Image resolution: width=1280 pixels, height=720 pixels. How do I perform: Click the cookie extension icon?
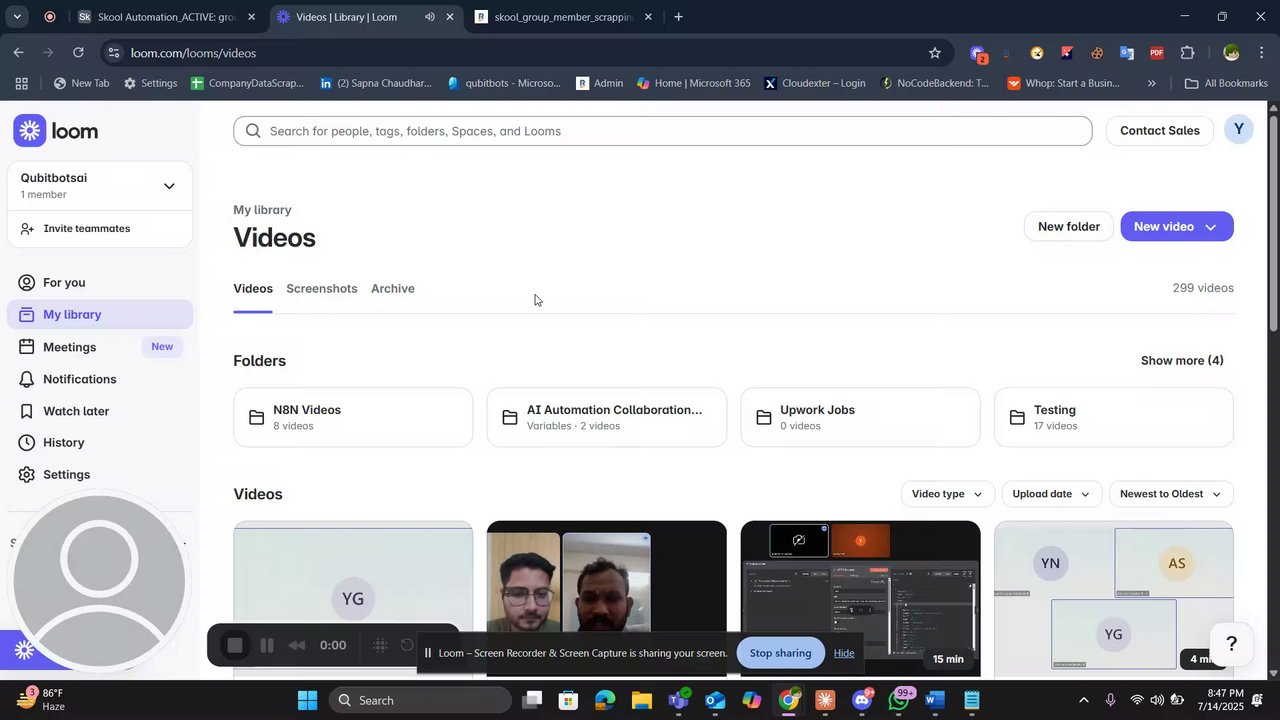click(1097, 53)
